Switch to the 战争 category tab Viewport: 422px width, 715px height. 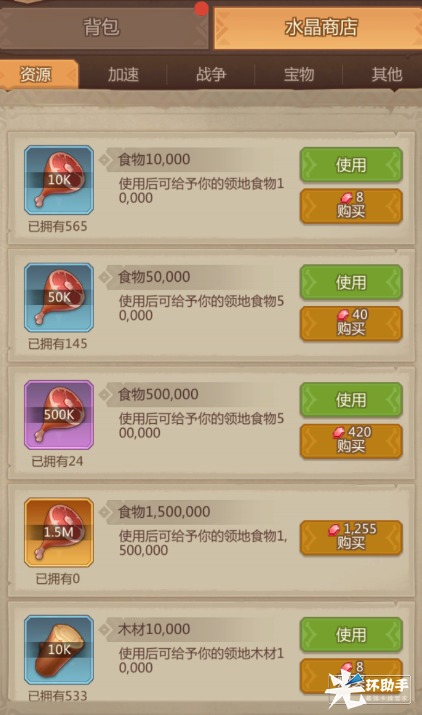[211, 74]
